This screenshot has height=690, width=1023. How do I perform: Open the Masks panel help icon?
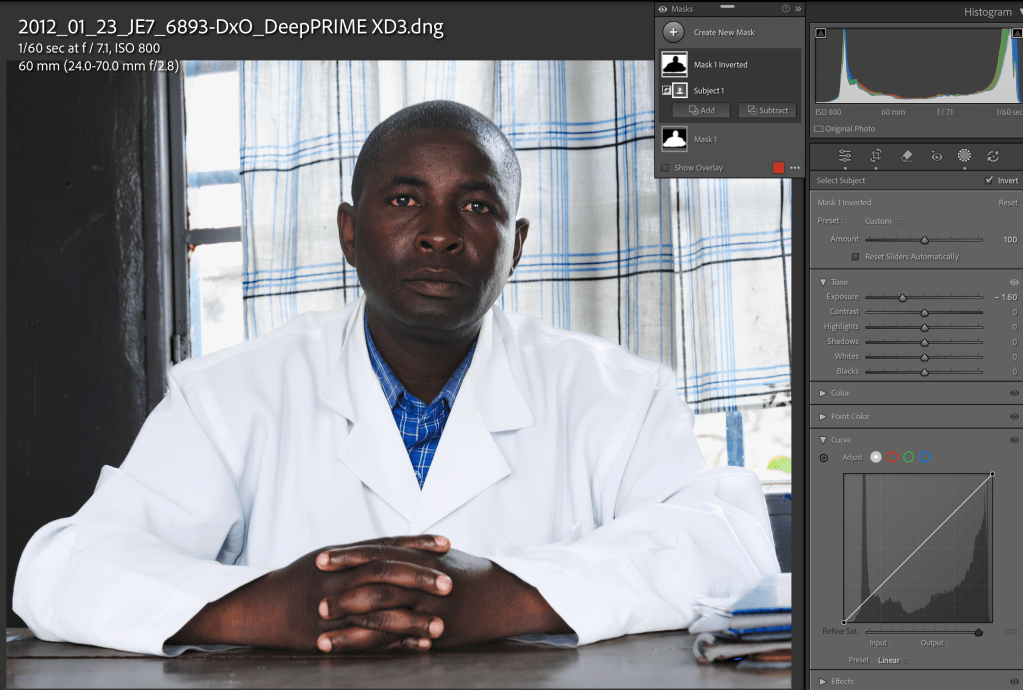[785, 8]
